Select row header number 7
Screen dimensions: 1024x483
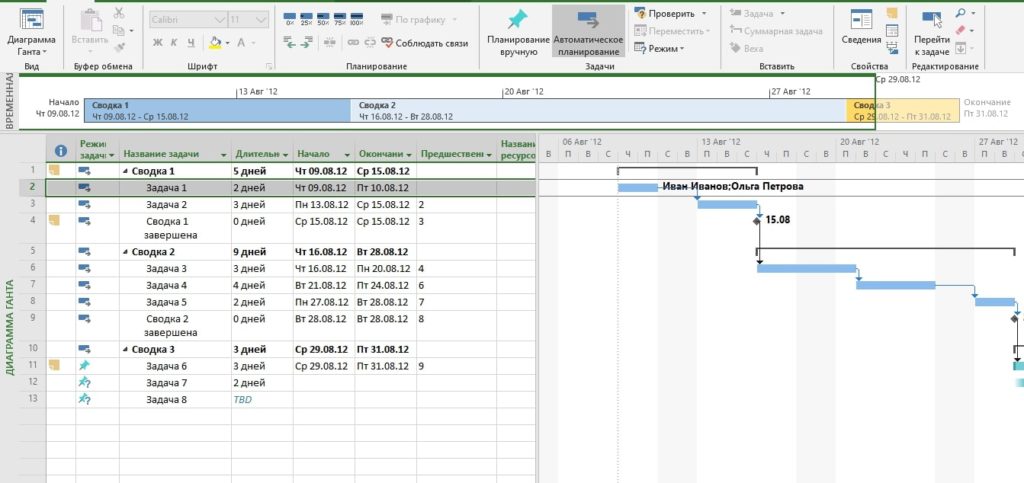click(x=33, y=285)
